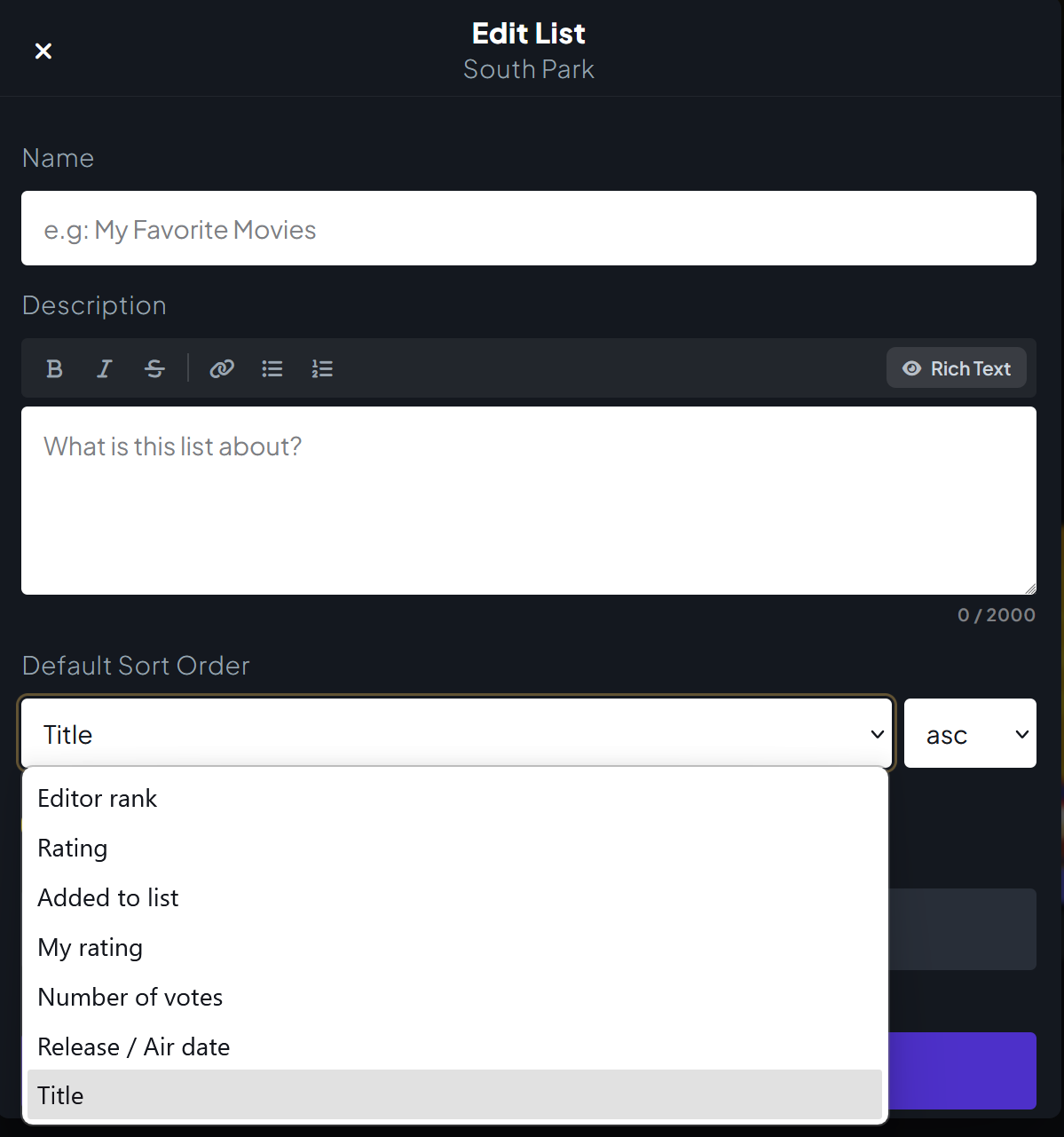The height and width of the screenshot is (1137, 1064).
Task: Select the highlighted Title option
Action: [x=454, y=1095]
